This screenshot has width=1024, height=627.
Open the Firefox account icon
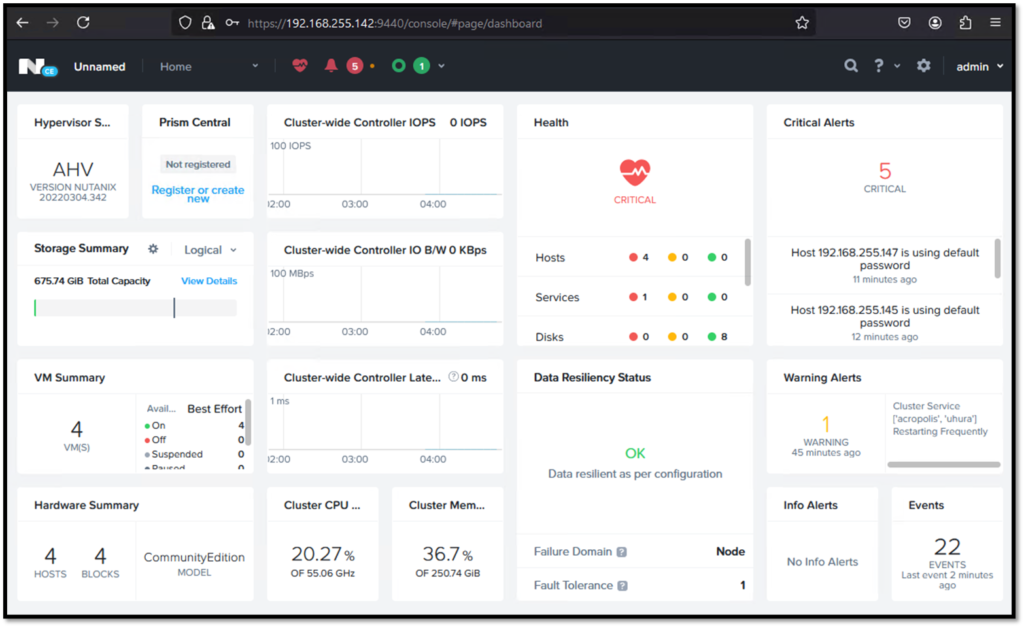pyautogui.click(x=935, y=23)
